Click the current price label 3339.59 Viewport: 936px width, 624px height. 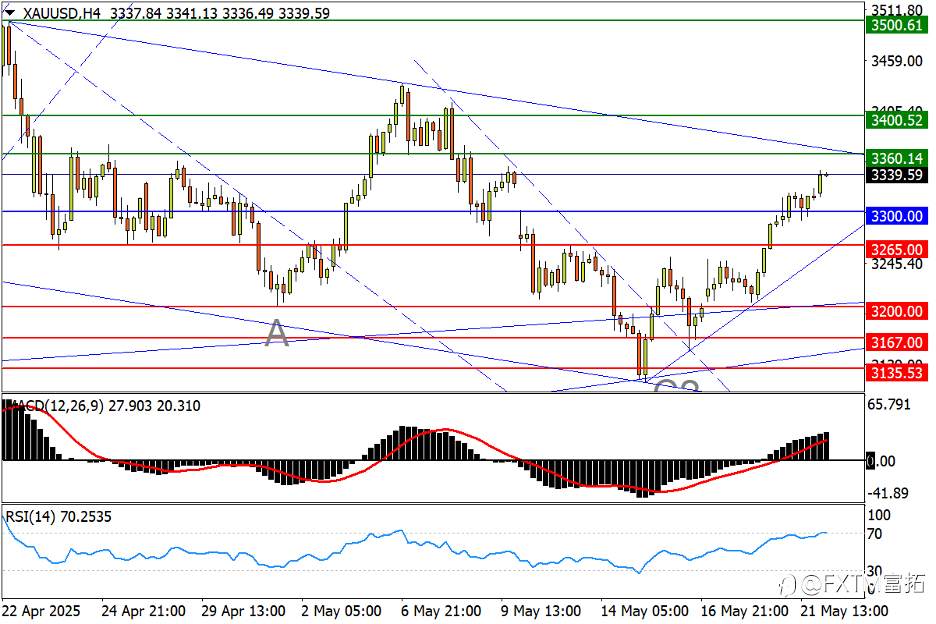(897, 175)
